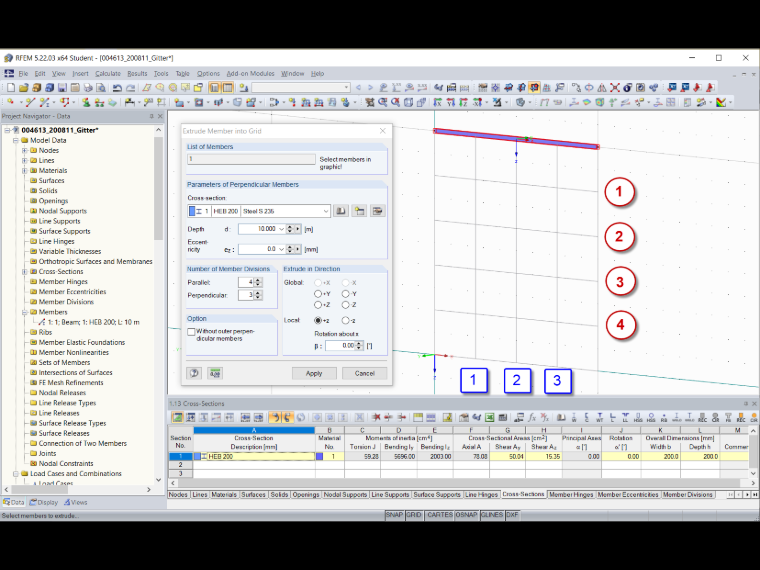Click the red delete row icon in table toolbar
This screenshot has width=760, height=570.
376,417
